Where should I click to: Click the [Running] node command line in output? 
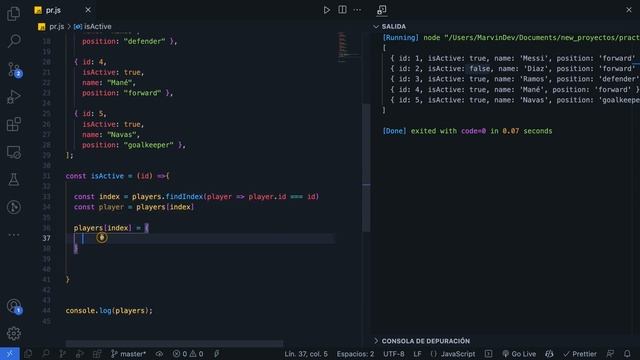(511, 38)
